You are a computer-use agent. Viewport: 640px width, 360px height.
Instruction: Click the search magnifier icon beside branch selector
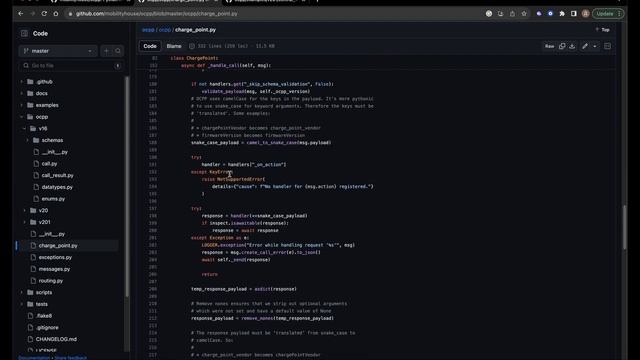tap(118, 51)
